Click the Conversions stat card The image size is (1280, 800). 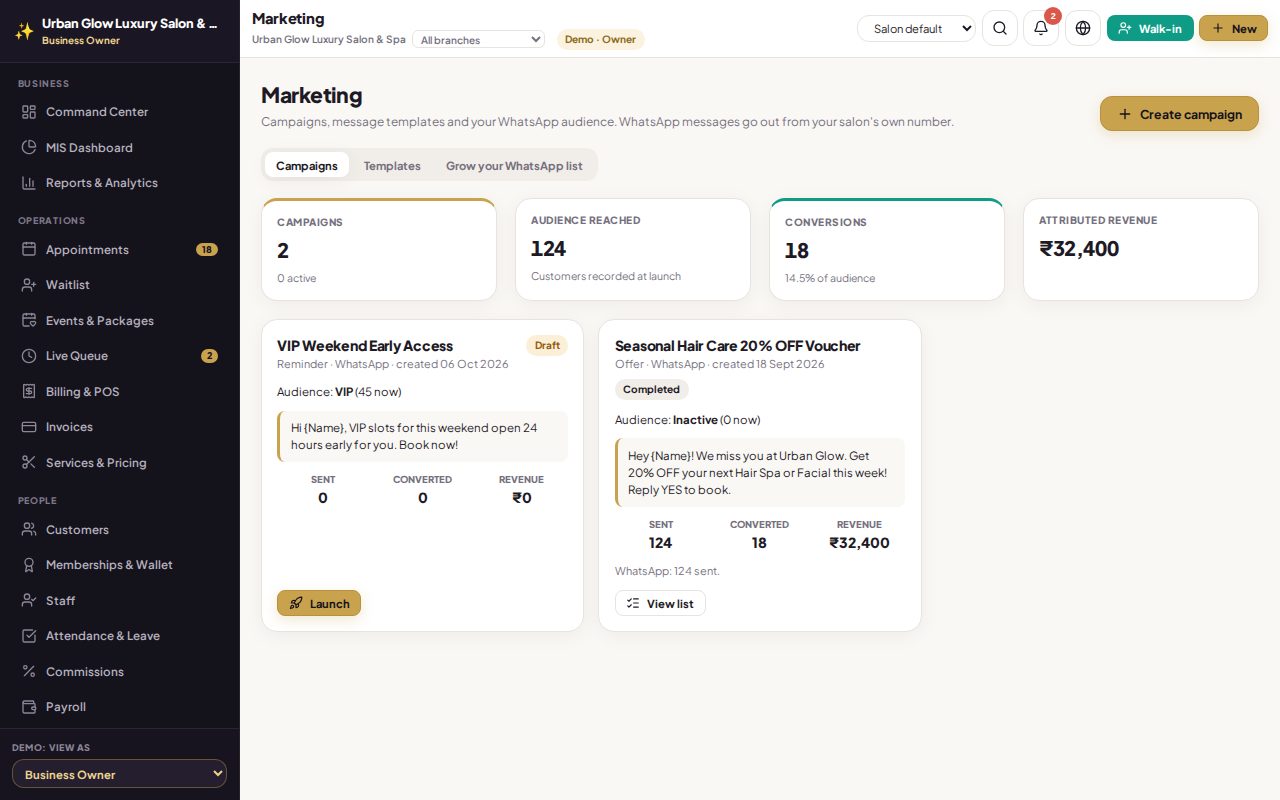click(887, 249)
